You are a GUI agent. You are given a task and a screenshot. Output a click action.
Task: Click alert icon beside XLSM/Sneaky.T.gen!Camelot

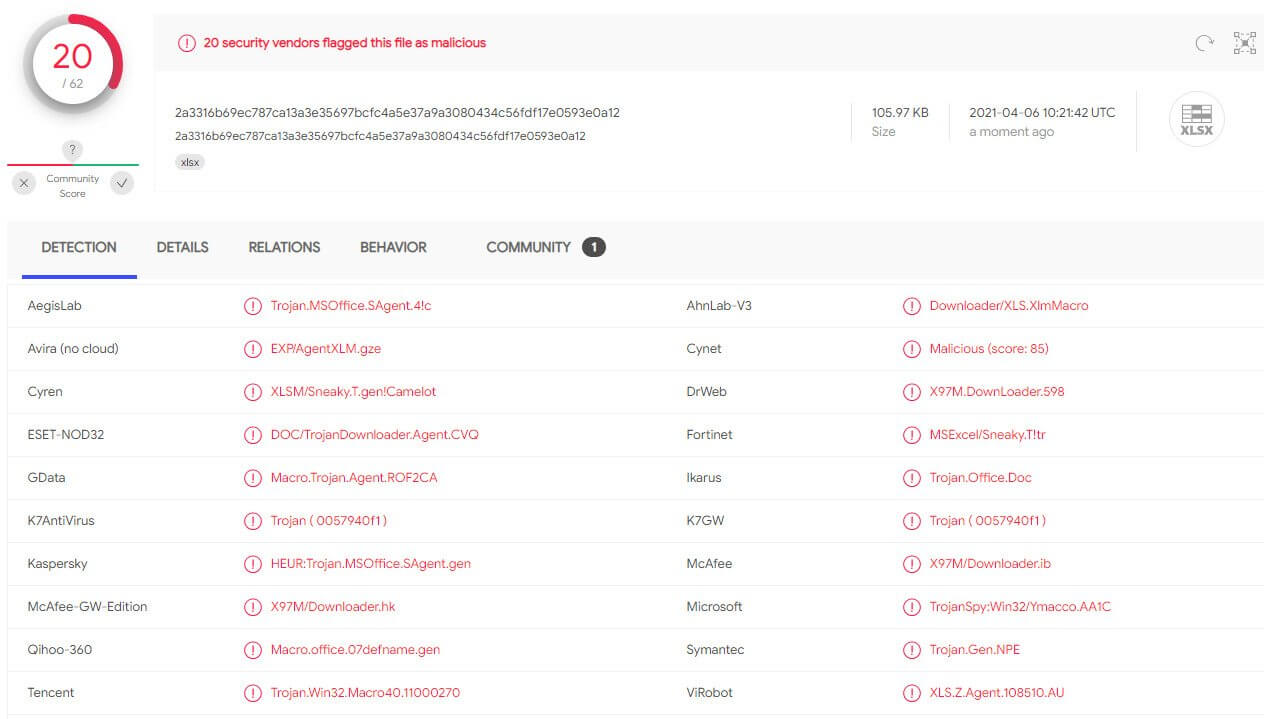pos(252,392)
